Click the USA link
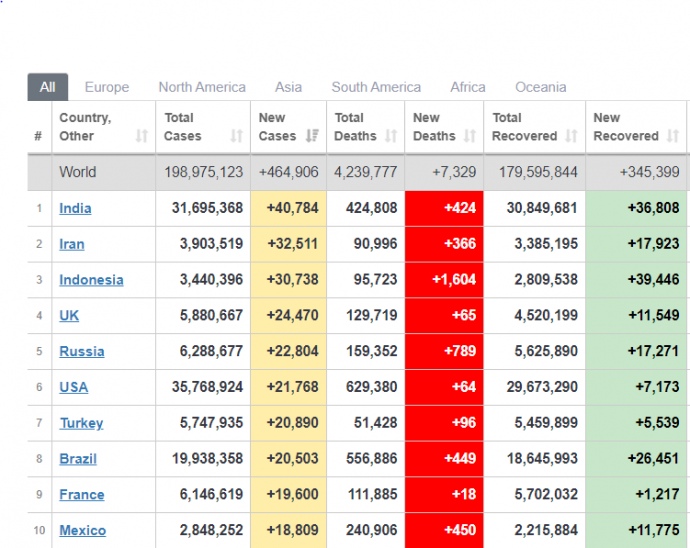This screenshot has height=548, width=690. [x=73, y=387]
